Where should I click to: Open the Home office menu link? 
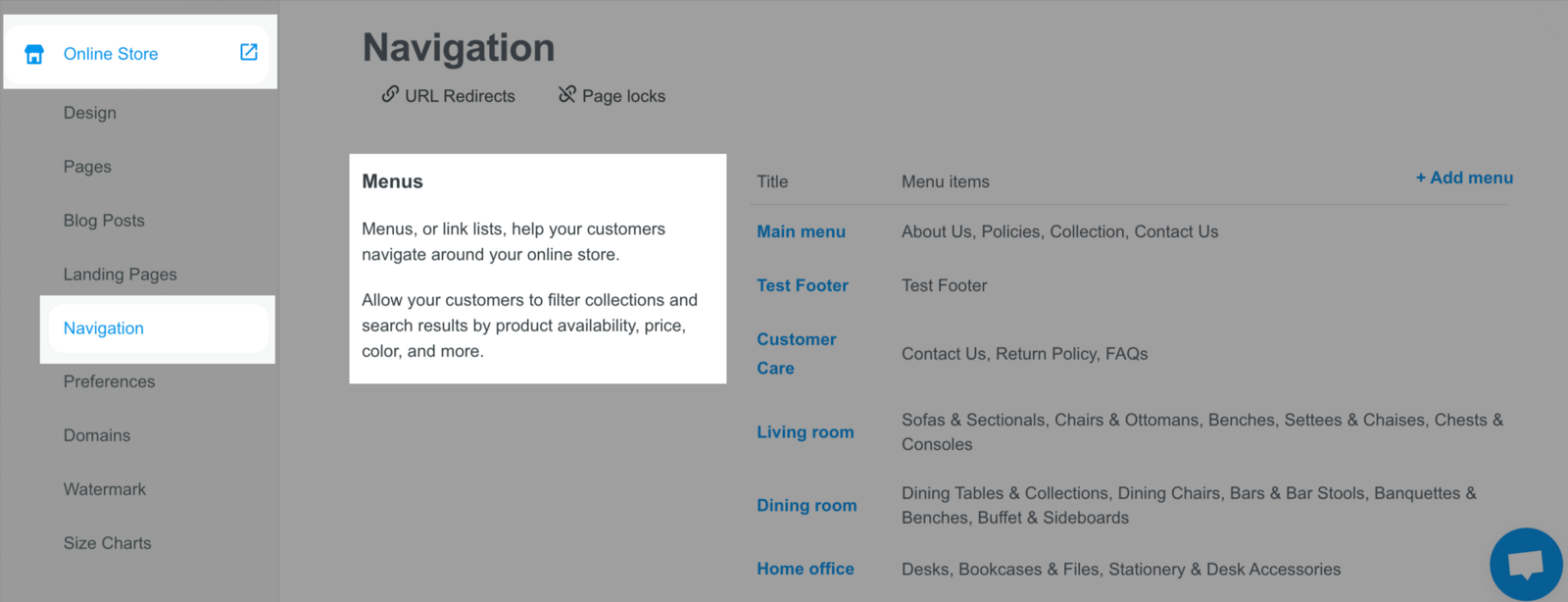806,569
